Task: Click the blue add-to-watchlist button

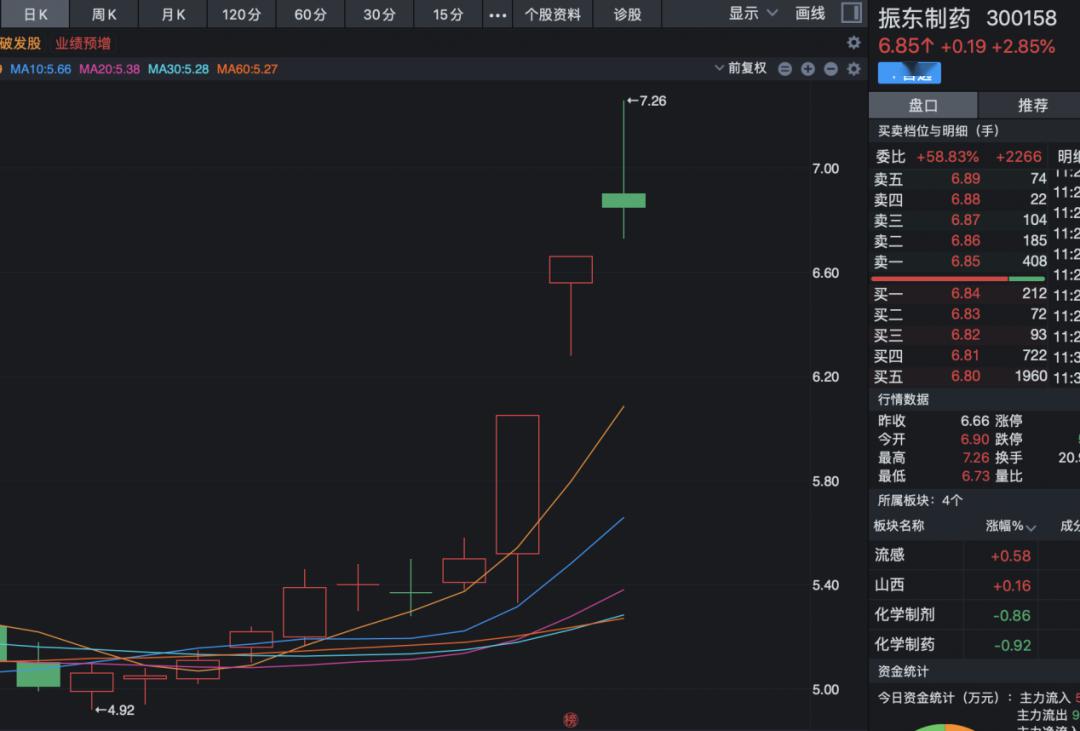Action: click(909, 73)
